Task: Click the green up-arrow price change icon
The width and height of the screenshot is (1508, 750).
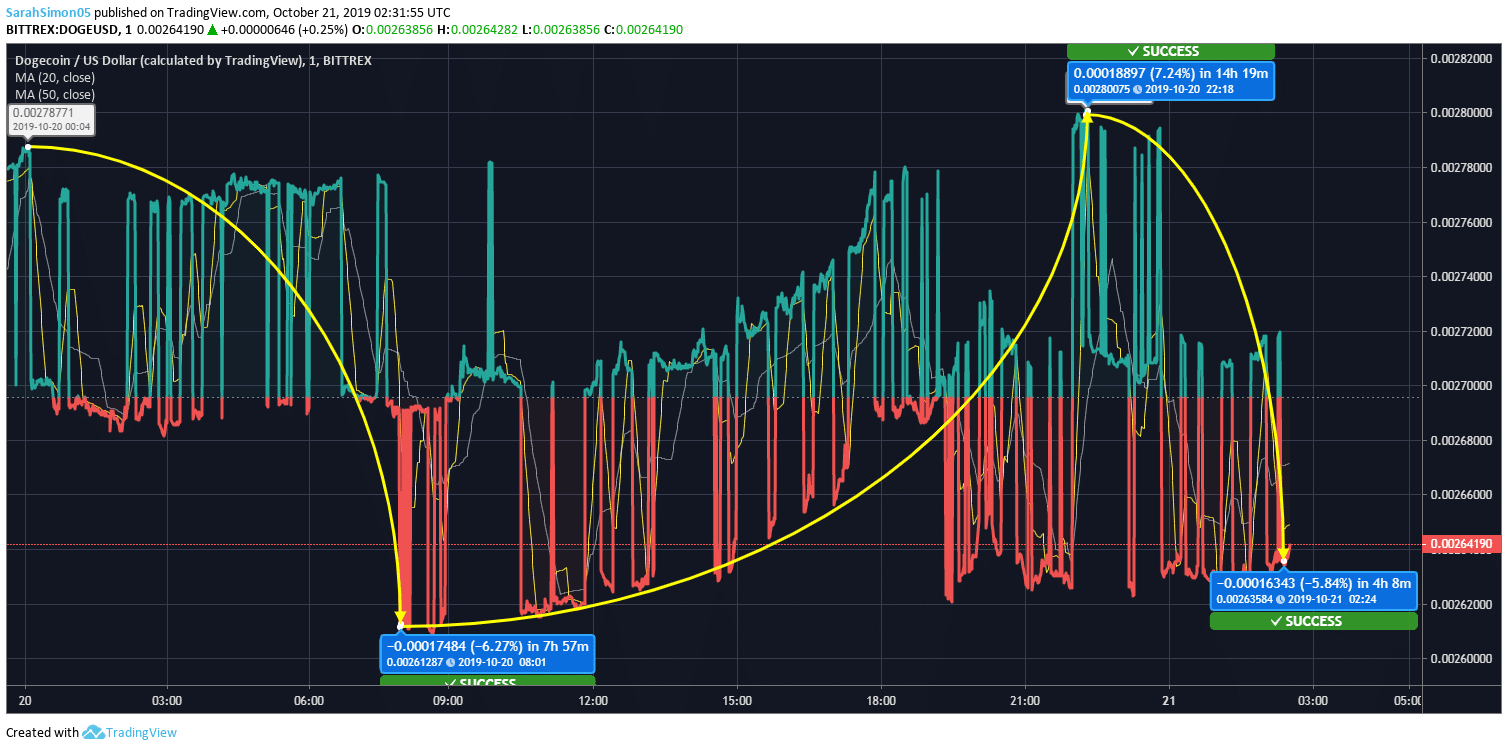Action: (212, 30)
